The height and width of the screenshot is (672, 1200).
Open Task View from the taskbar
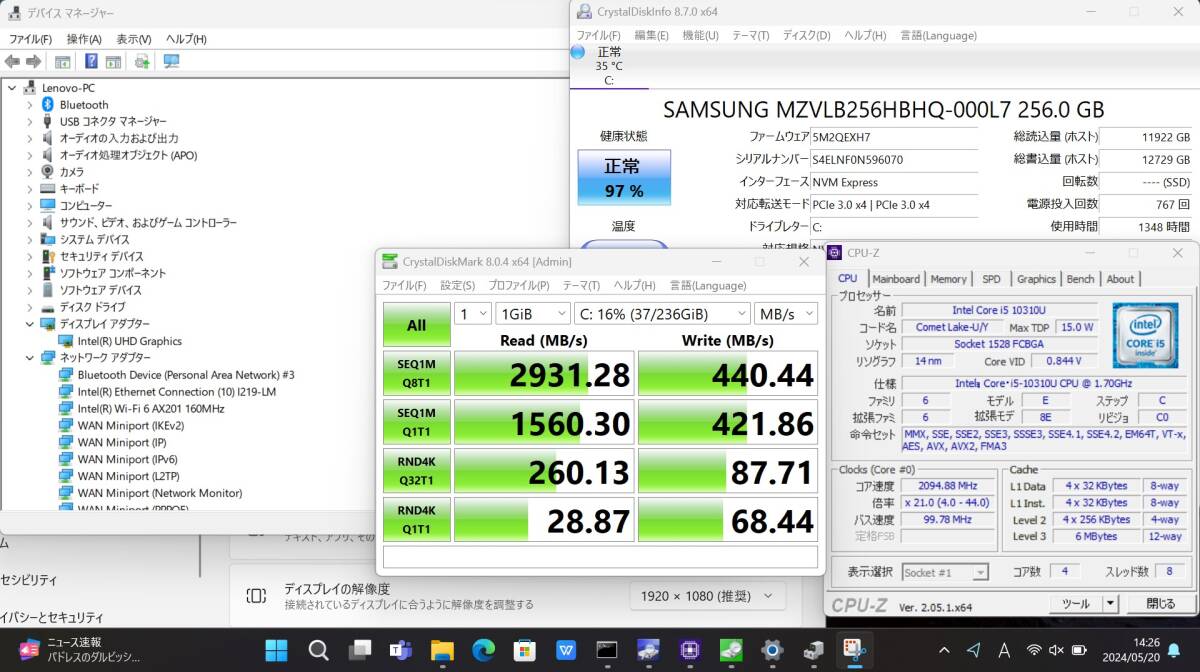pos(359,650)
